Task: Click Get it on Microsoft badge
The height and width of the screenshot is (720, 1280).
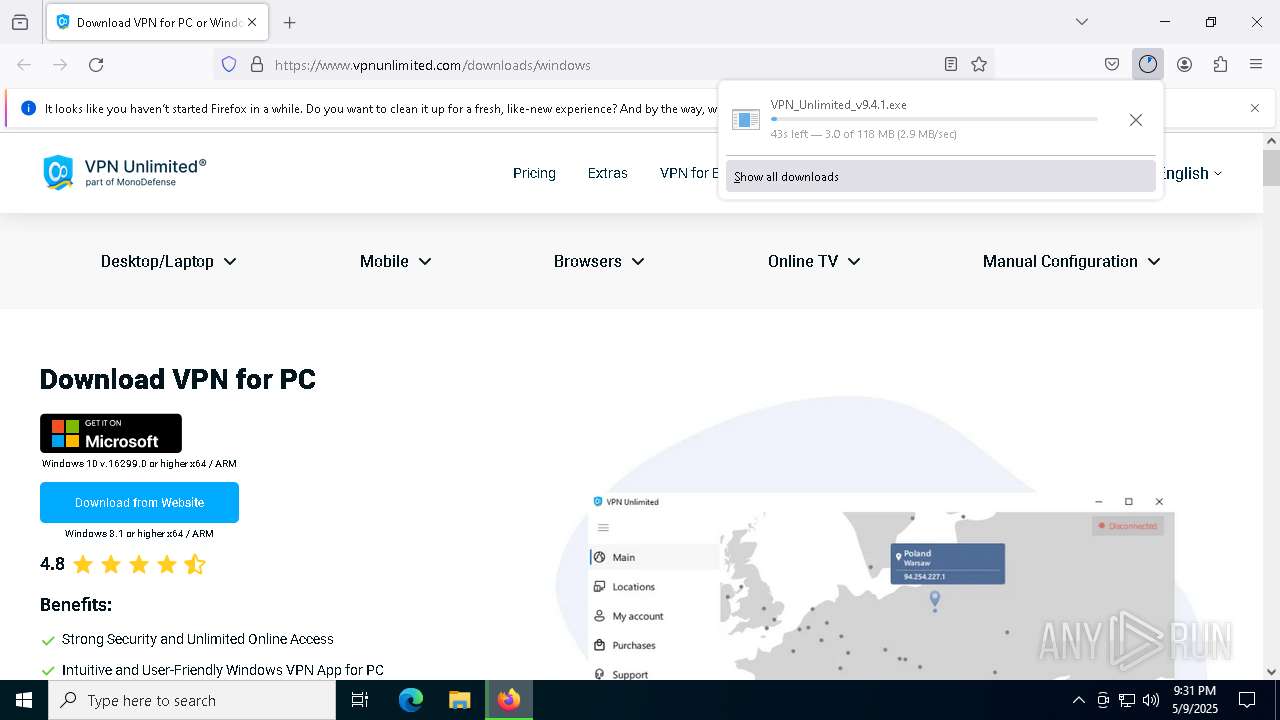Action: click(x=111, y=433)
